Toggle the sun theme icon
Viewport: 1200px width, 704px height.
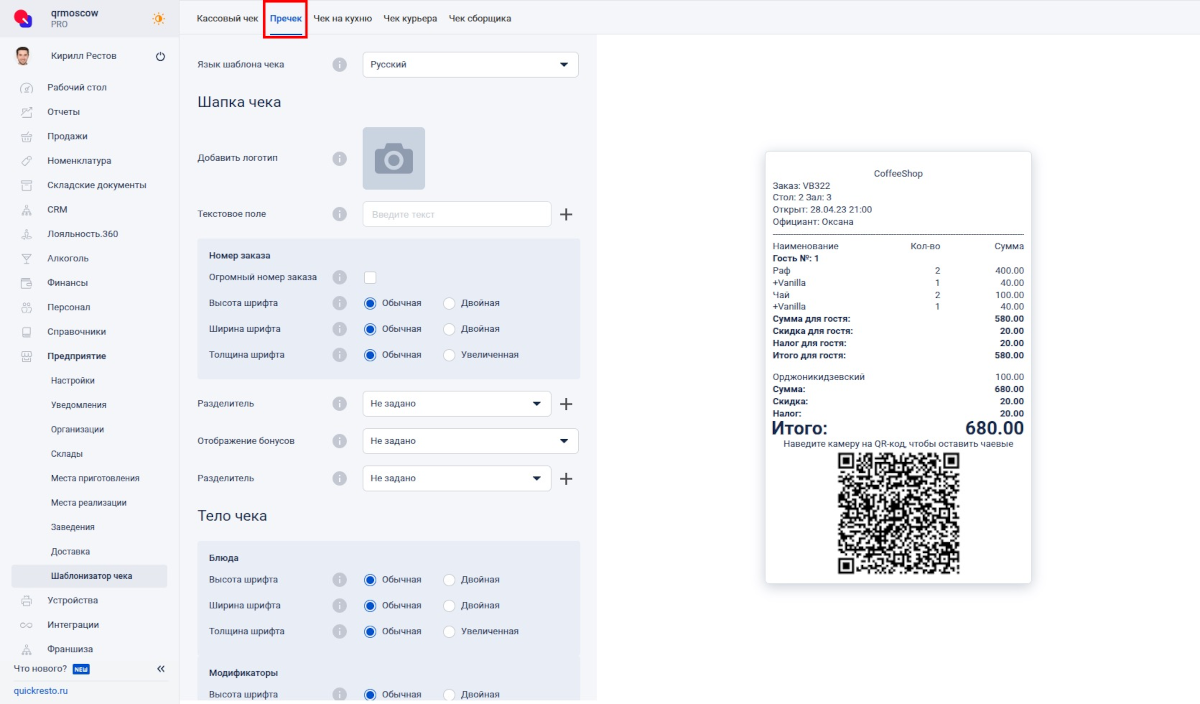(x=159, y=18)
